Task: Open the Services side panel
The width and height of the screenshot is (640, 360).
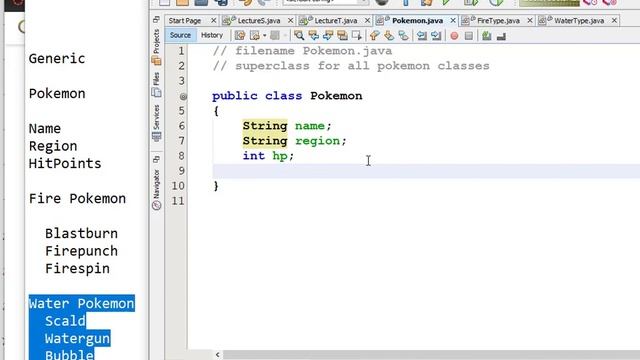Action: point(156,123)
